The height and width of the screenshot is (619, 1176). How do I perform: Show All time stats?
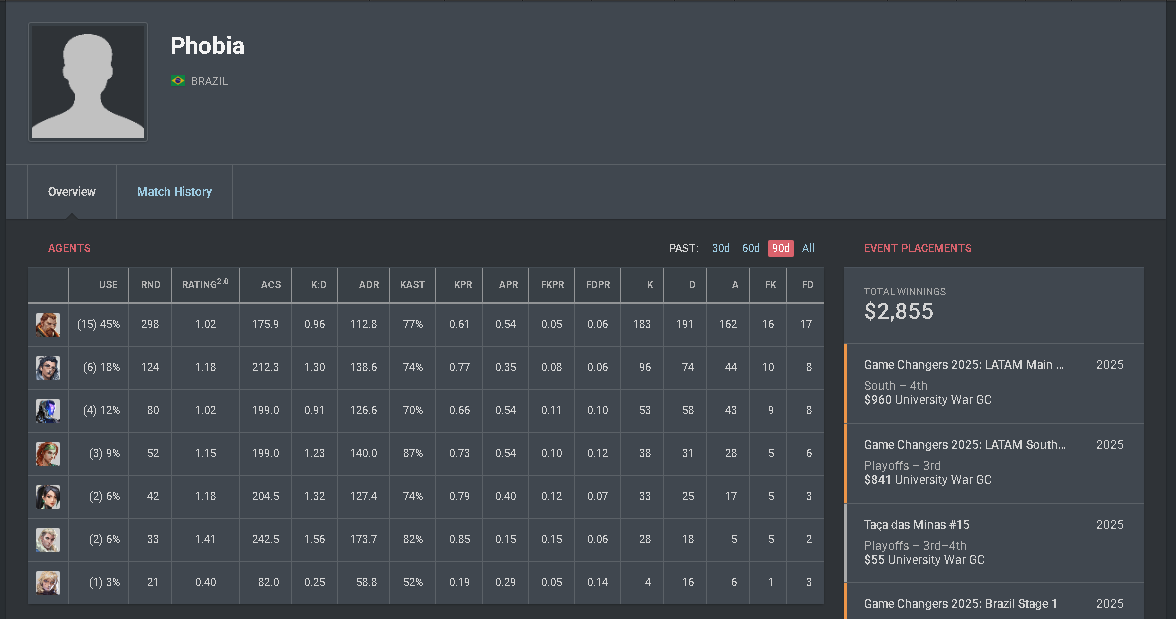coord(808,248)
